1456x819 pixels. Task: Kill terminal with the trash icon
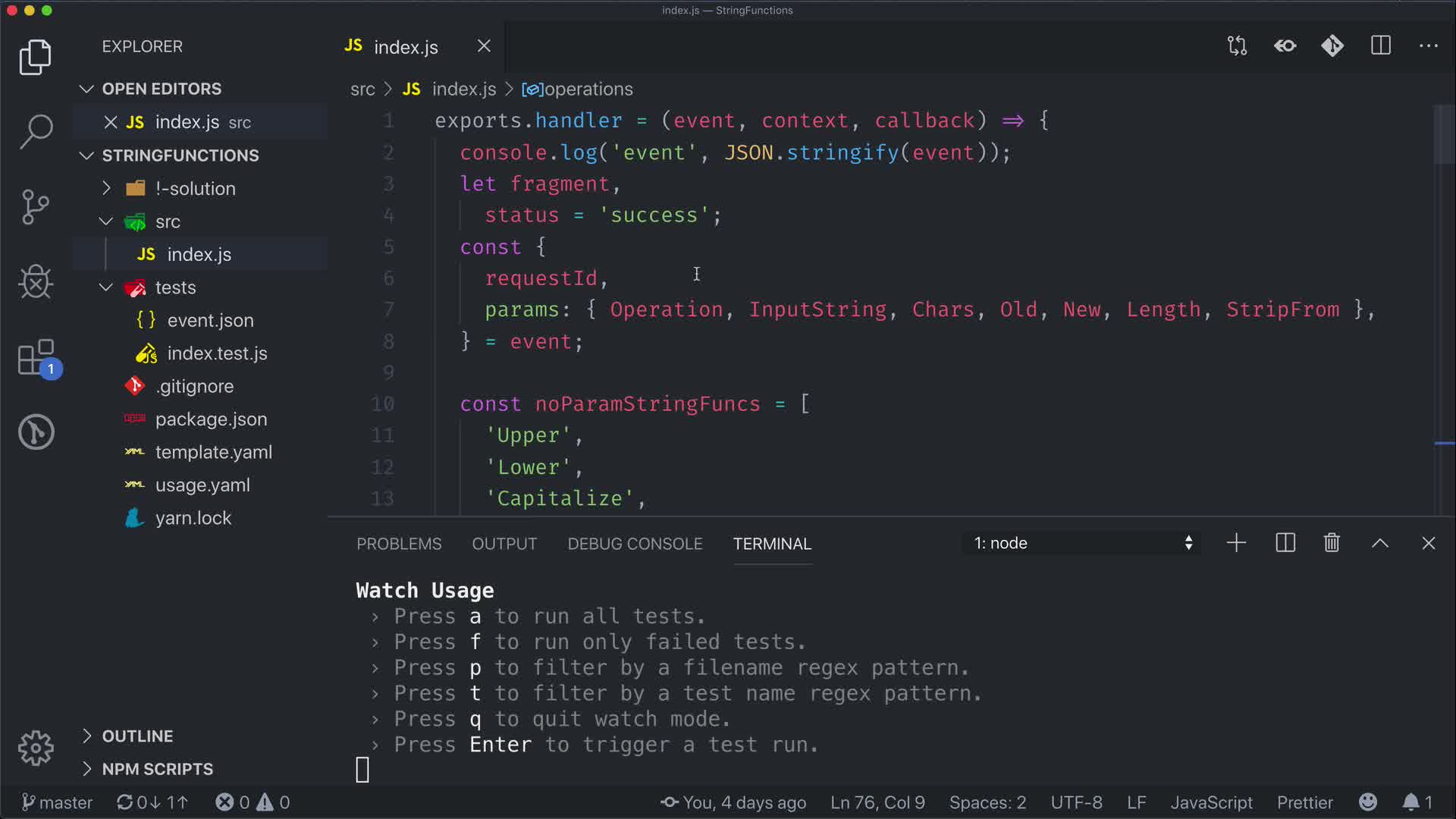pyautogui.click(x=1332, y=543)
